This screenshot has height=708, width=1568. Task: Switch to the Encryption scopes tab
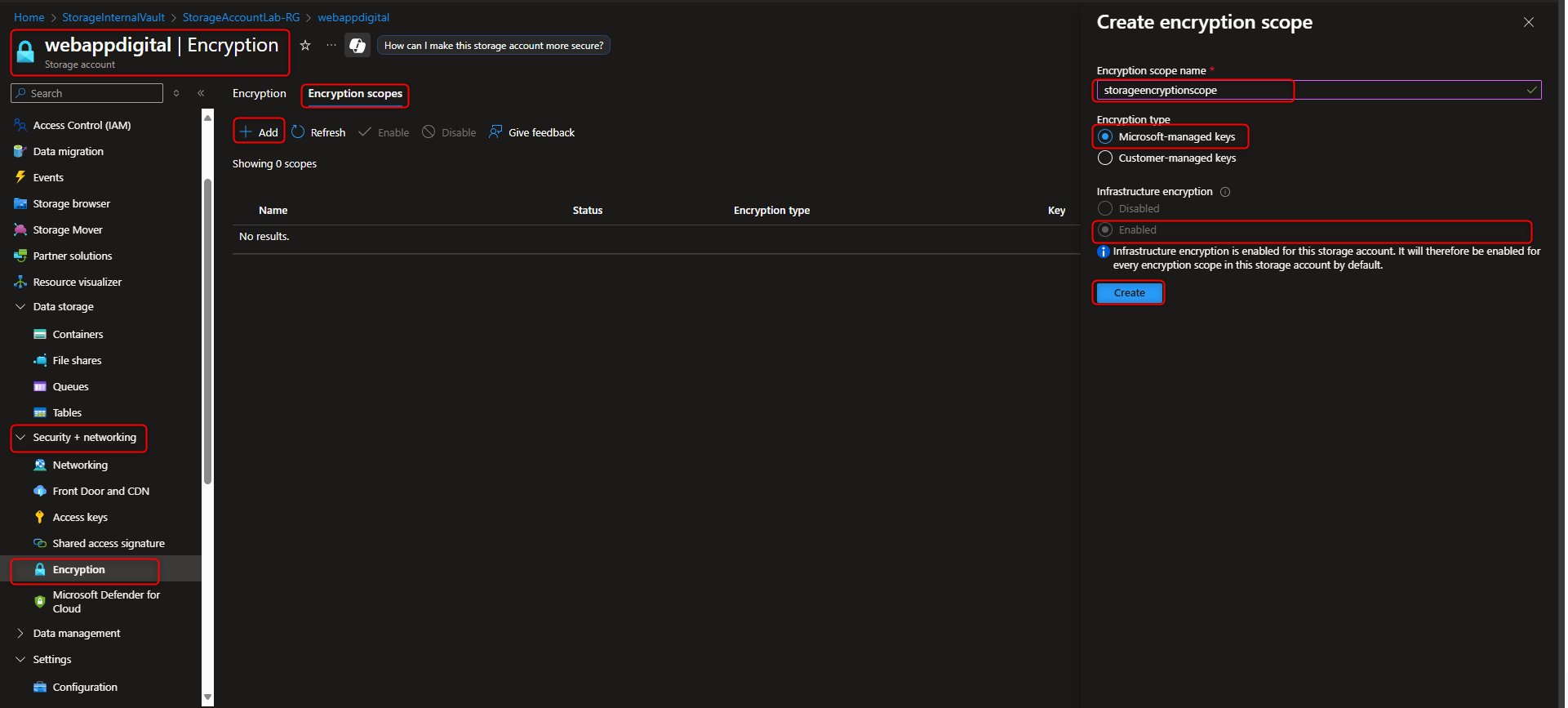click(x=355, y=94)
